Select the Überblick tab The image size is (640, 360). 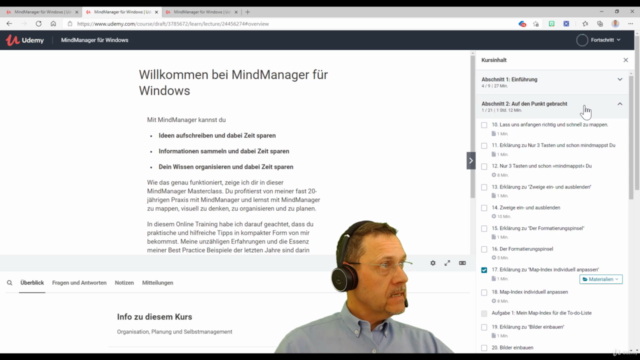pyautogui.click(x=32, y=282)
